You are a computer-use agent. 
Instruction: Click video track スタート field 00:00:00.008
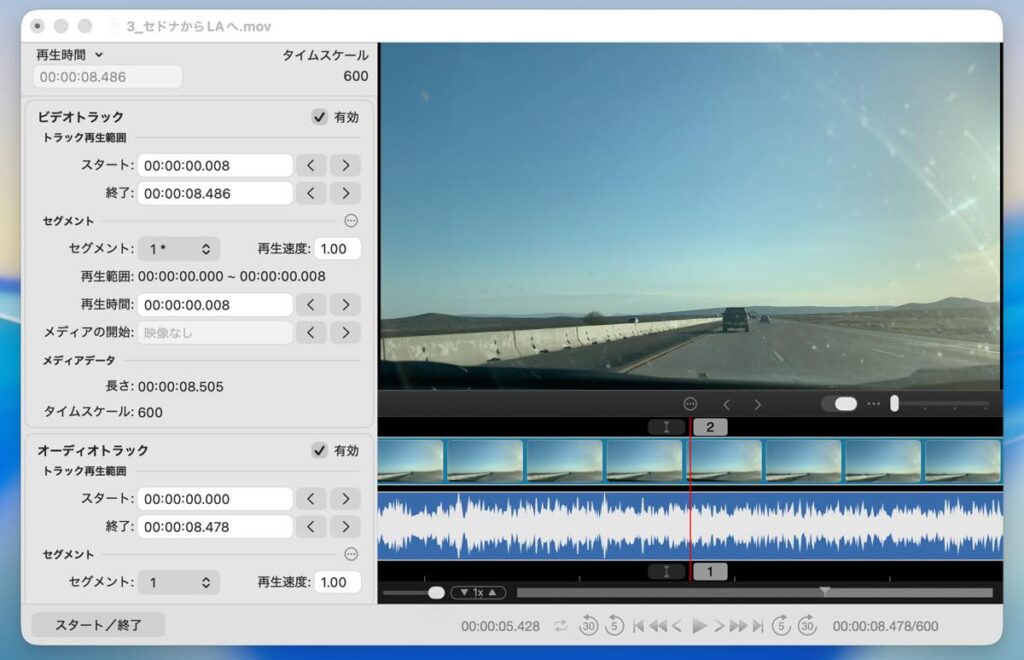215,165
